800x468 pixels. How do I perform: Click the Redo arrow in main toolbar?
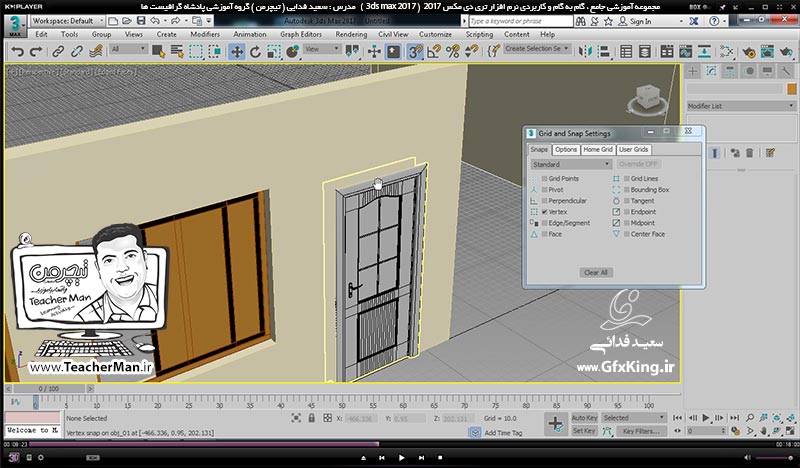point(36,52)
